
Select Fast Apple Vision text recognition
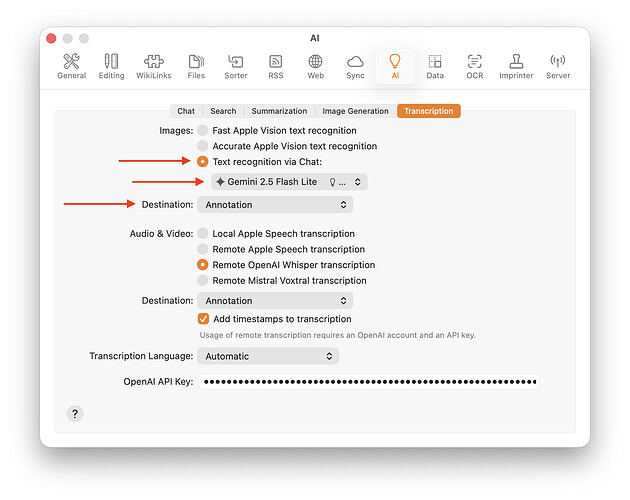(x=202, y=130)
